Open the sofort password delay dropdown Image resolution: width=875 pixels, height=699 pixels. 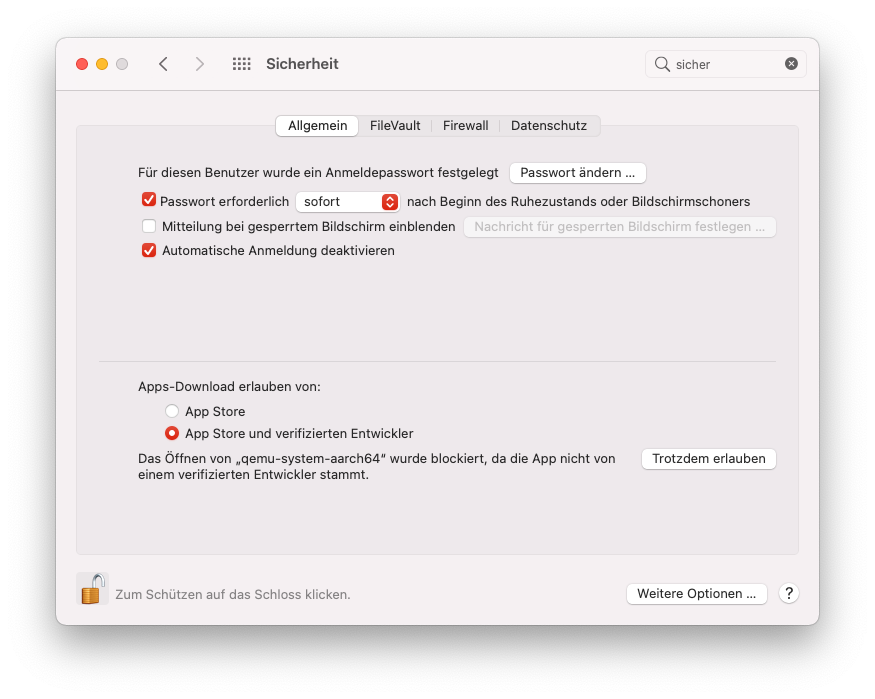348,201
